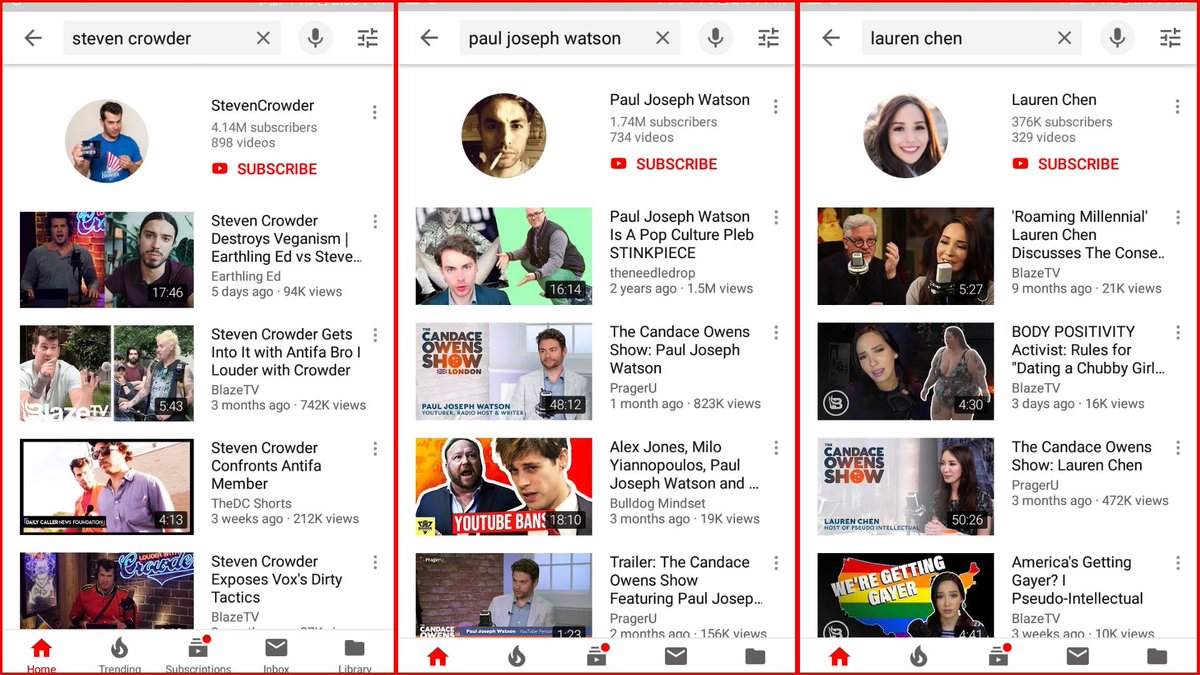The image size is (1200, 675).
Task: Open options menu for Lauren Chen channel
Action: pyautogui.click(x=1177, y=106)
